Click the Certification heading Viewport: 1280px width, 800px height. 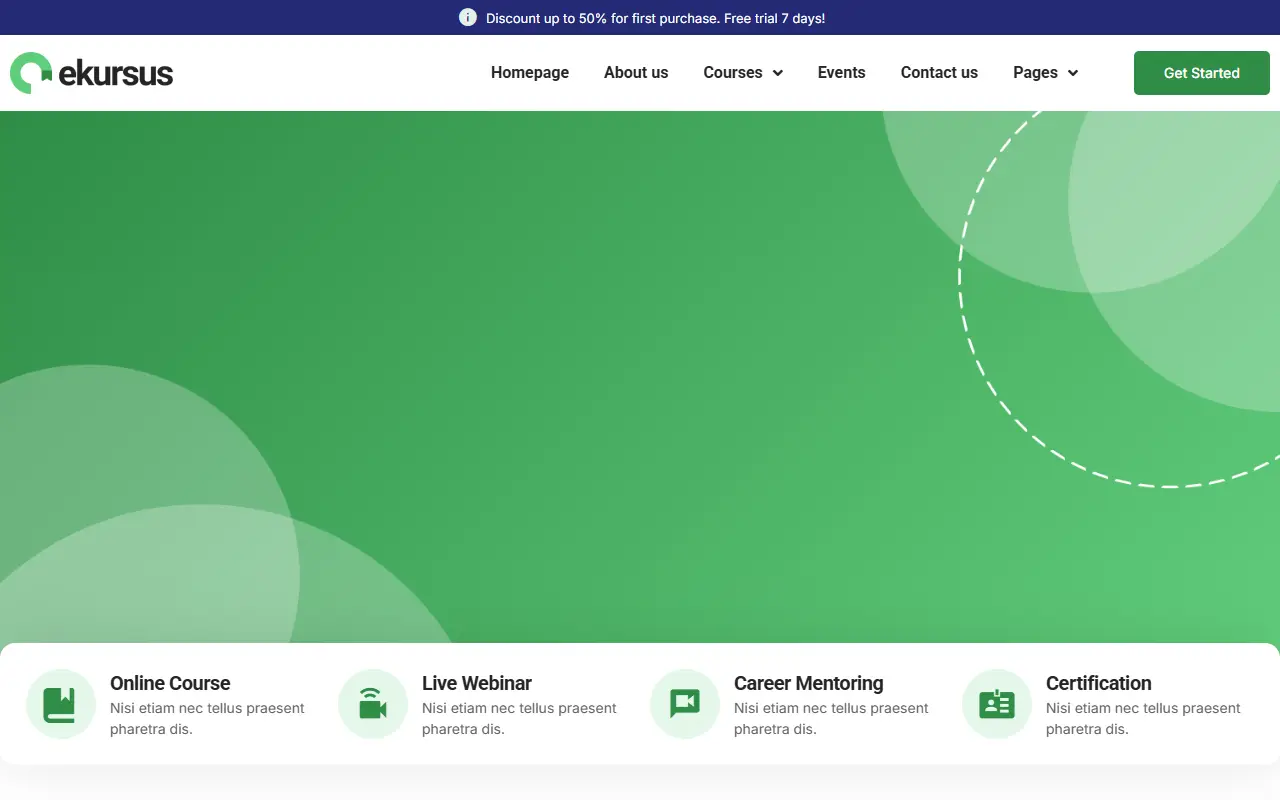[1099, 683]
